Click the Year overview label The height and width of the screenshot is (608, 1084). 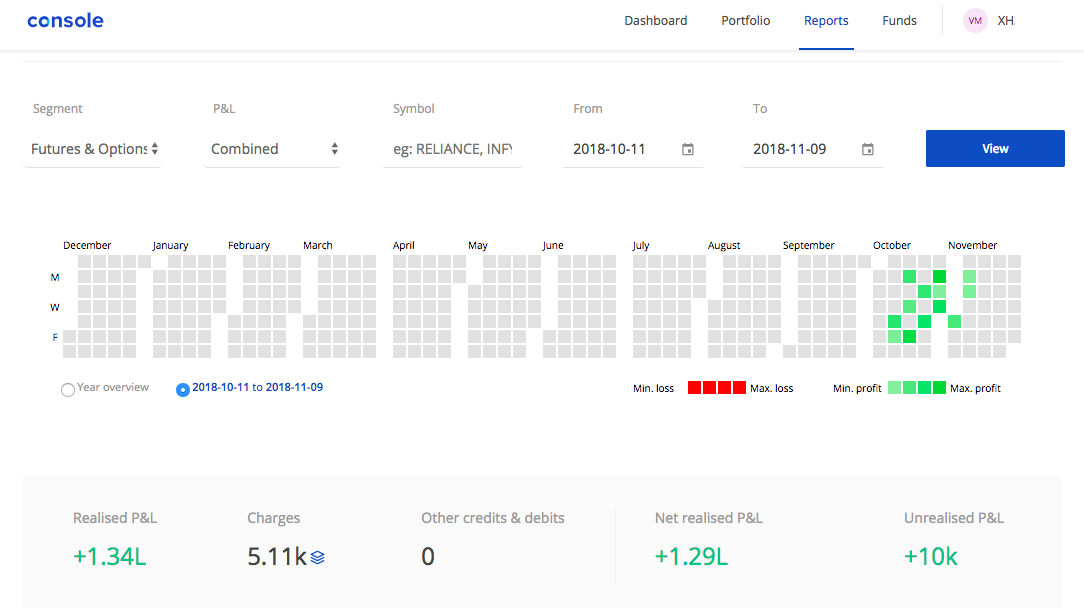point(113,387)
